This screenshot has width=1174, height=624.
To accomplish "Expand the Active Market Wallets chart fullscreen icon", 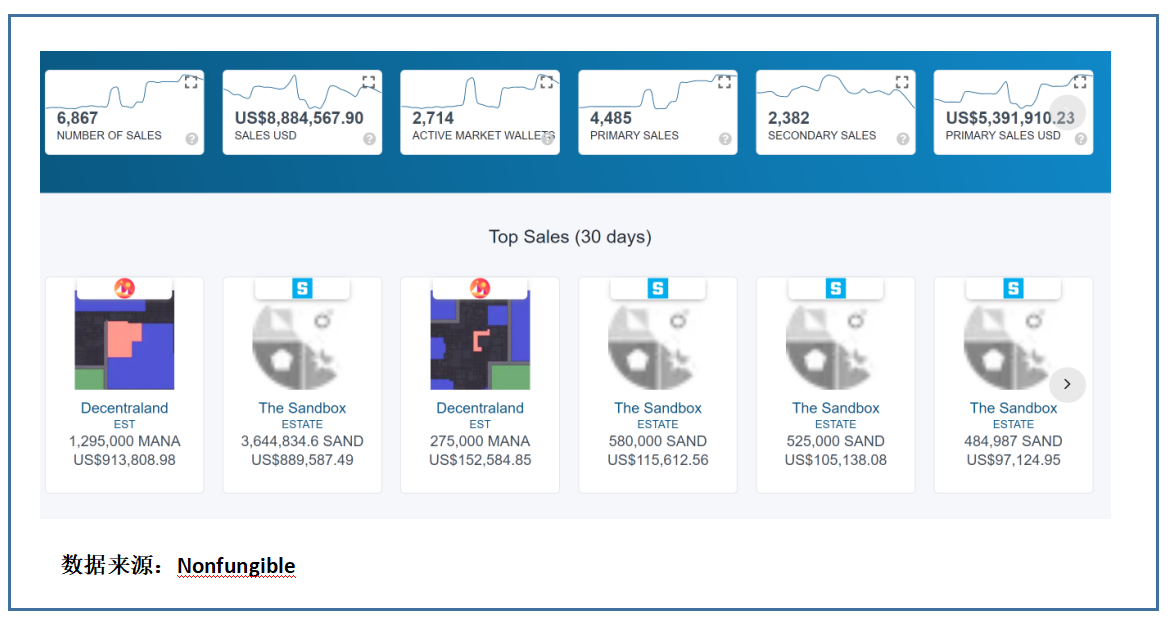I will (547, 82).
